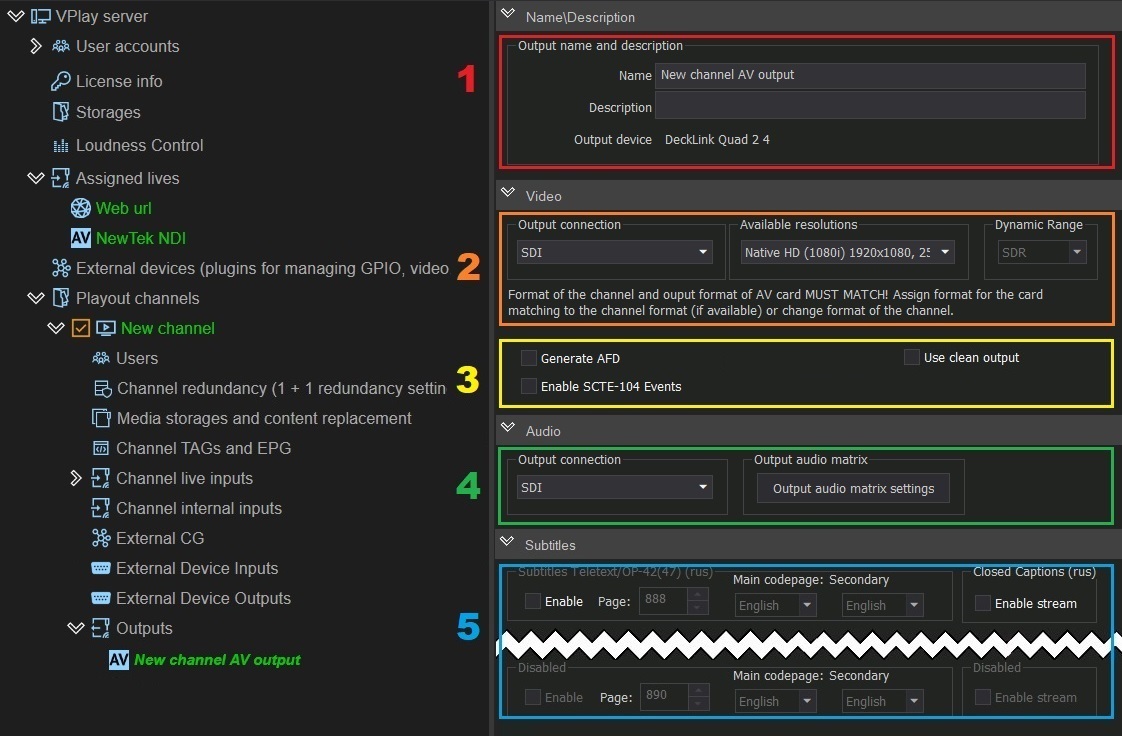Click the Description input field
The height and width of the screenshot is (736, 1122).
click(x=870, y=106)
